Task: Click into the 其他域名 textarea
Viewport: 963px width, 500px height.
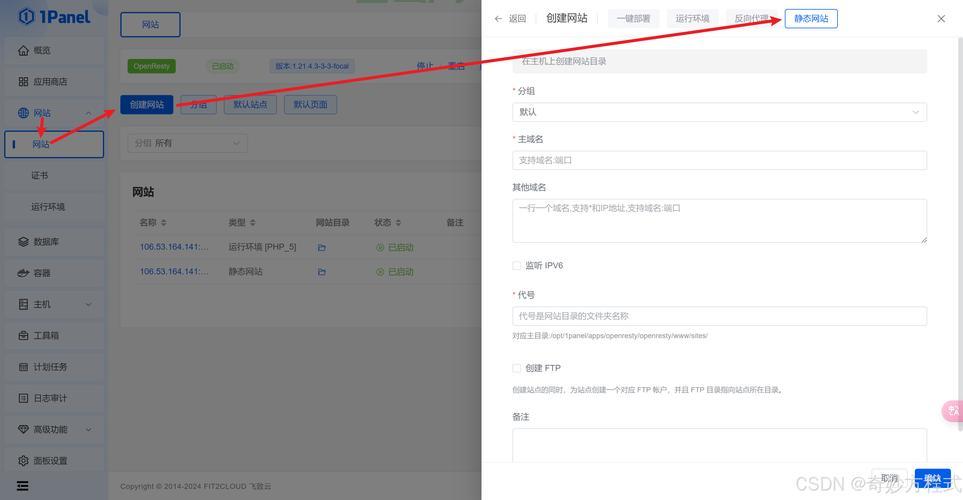Action: point(719,221)
